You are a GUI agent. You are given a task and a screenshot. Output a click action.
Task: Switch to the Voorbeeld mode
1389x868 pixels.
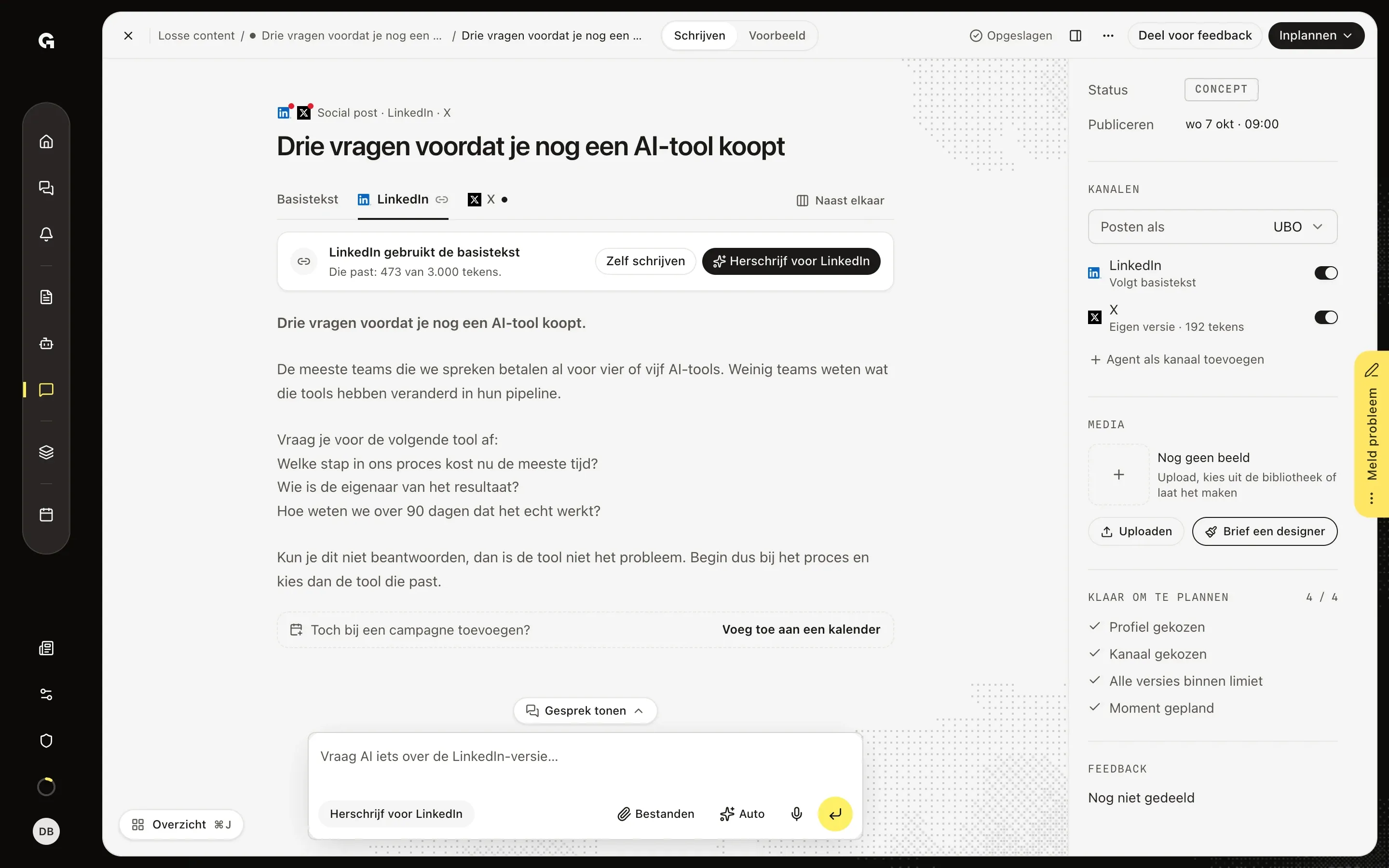pyautogui.click(x=776, y=36)
